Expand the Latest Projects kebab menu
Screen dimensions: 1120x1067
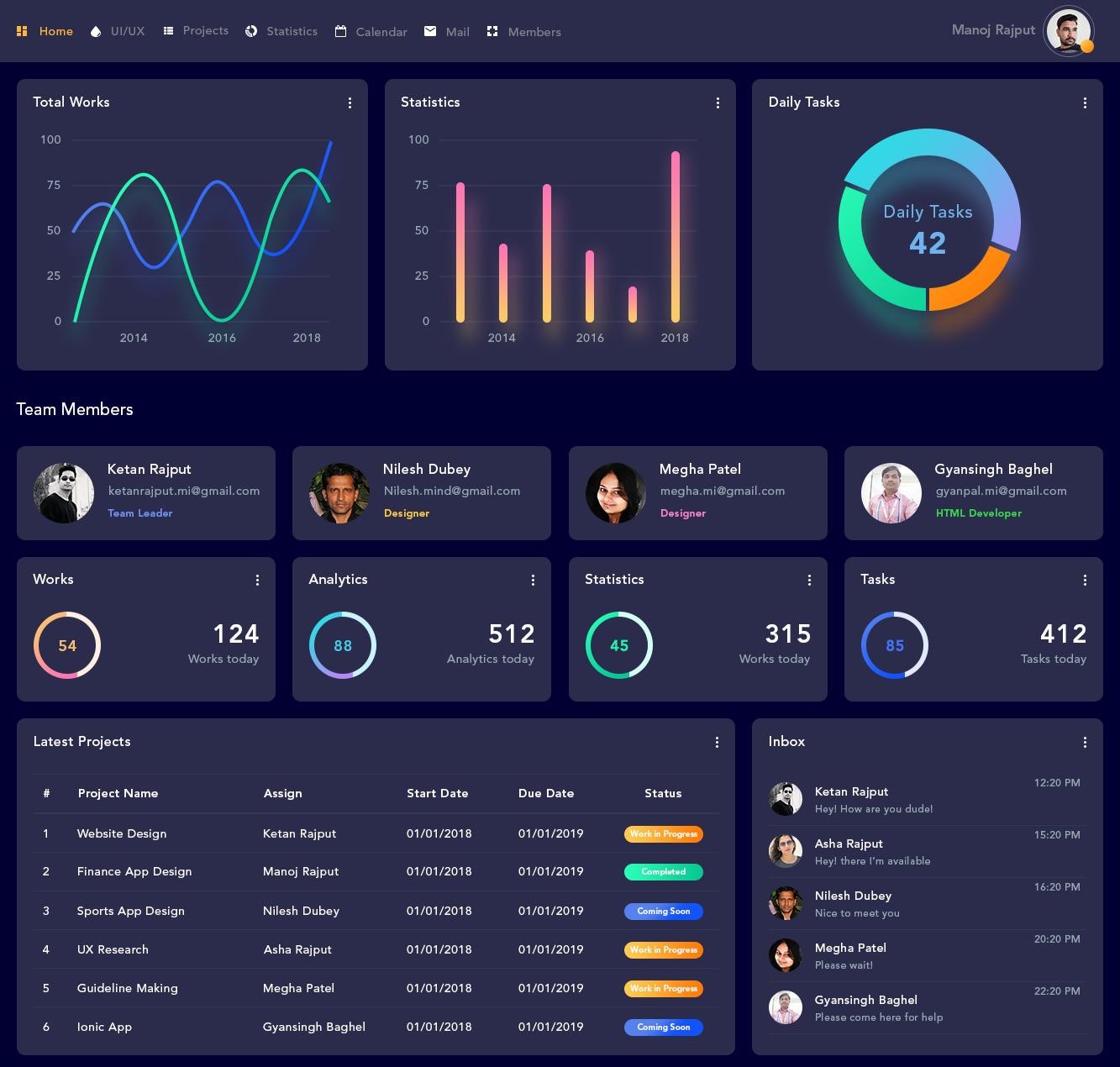pyautogui.click(x=717, y=742)
